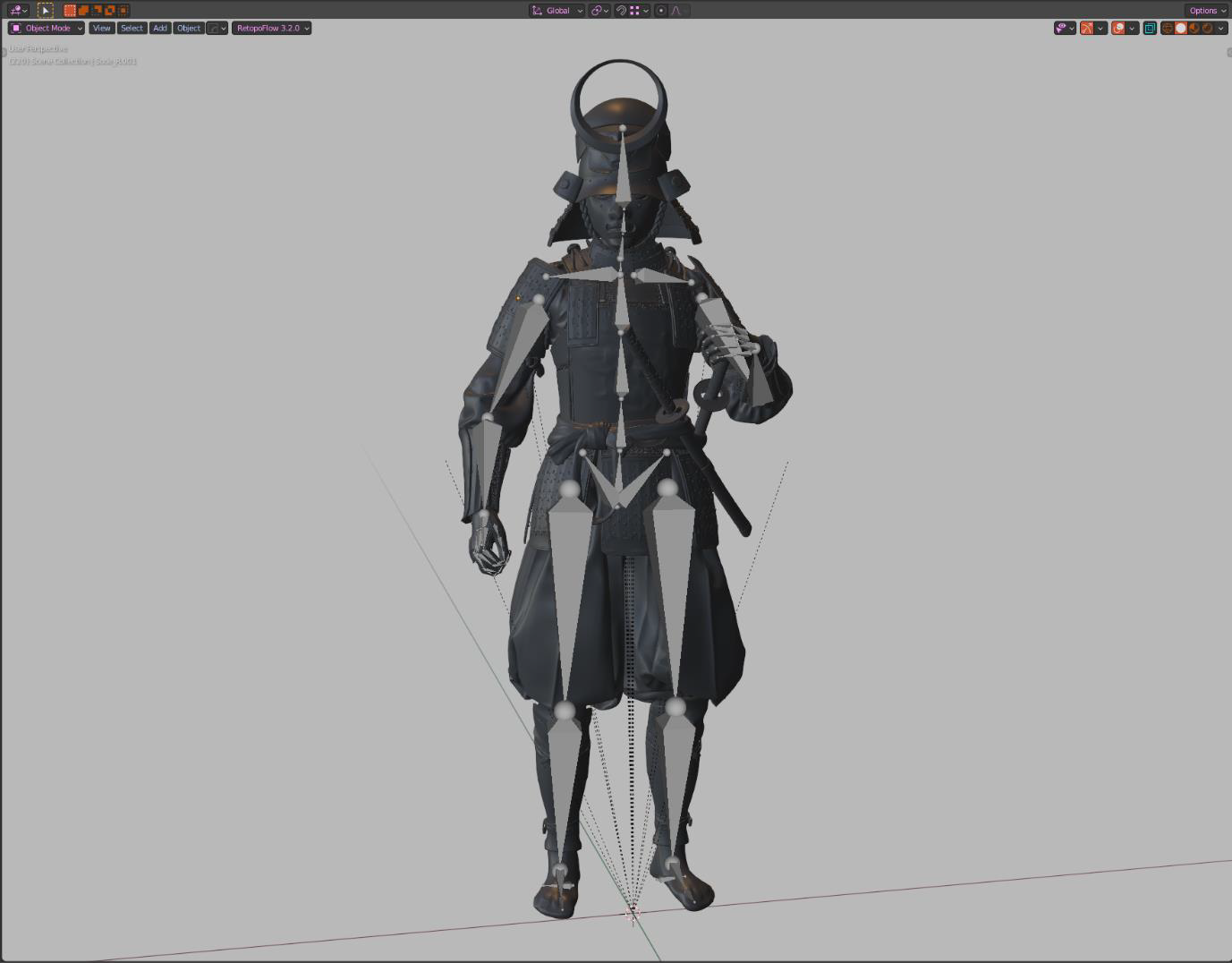Toggle the viewport gizmos display
Viewport: 1232px width, 963px height.
tap(1088, 28)
